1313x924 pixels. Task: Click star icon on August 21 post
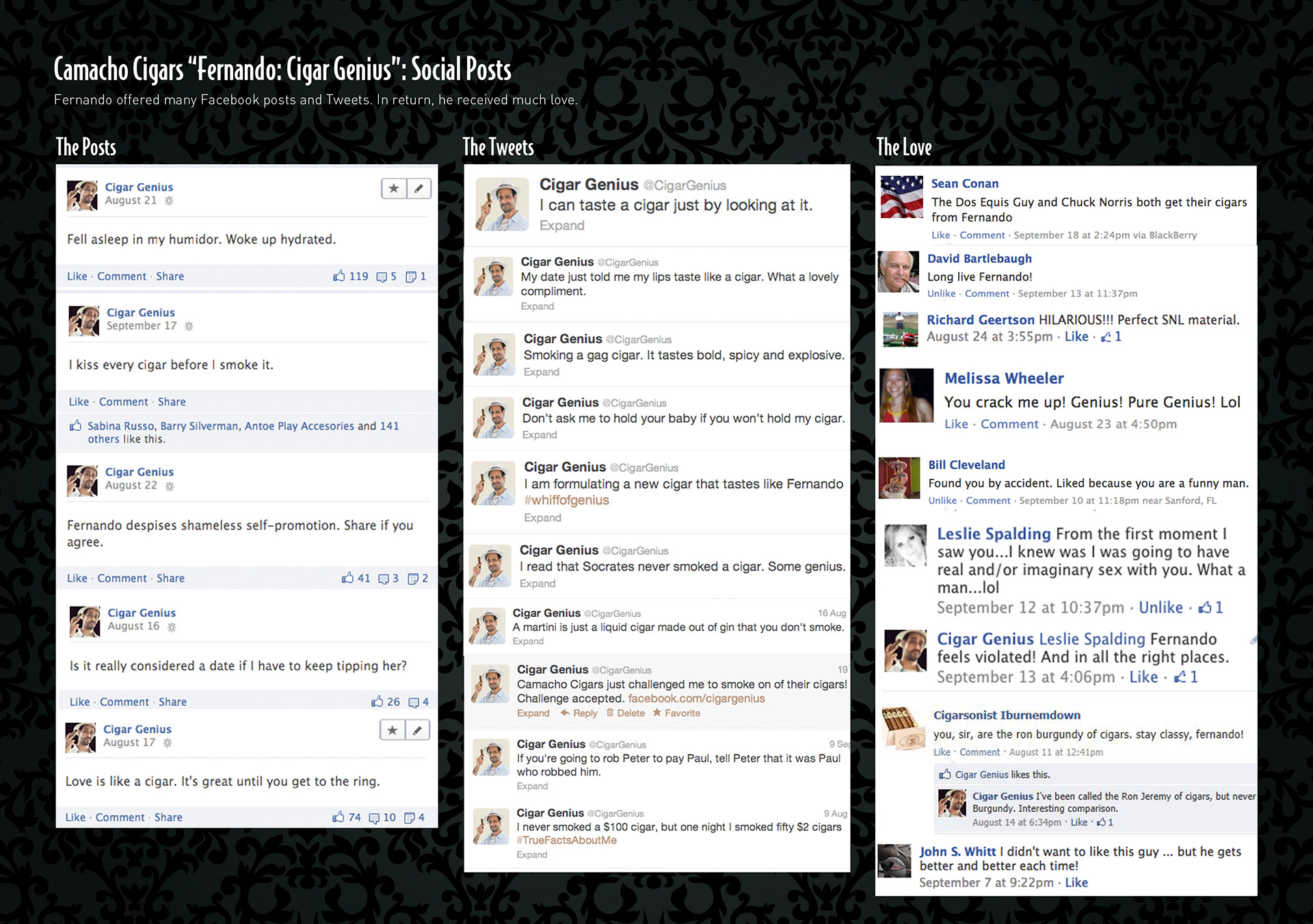coord(394,188)
